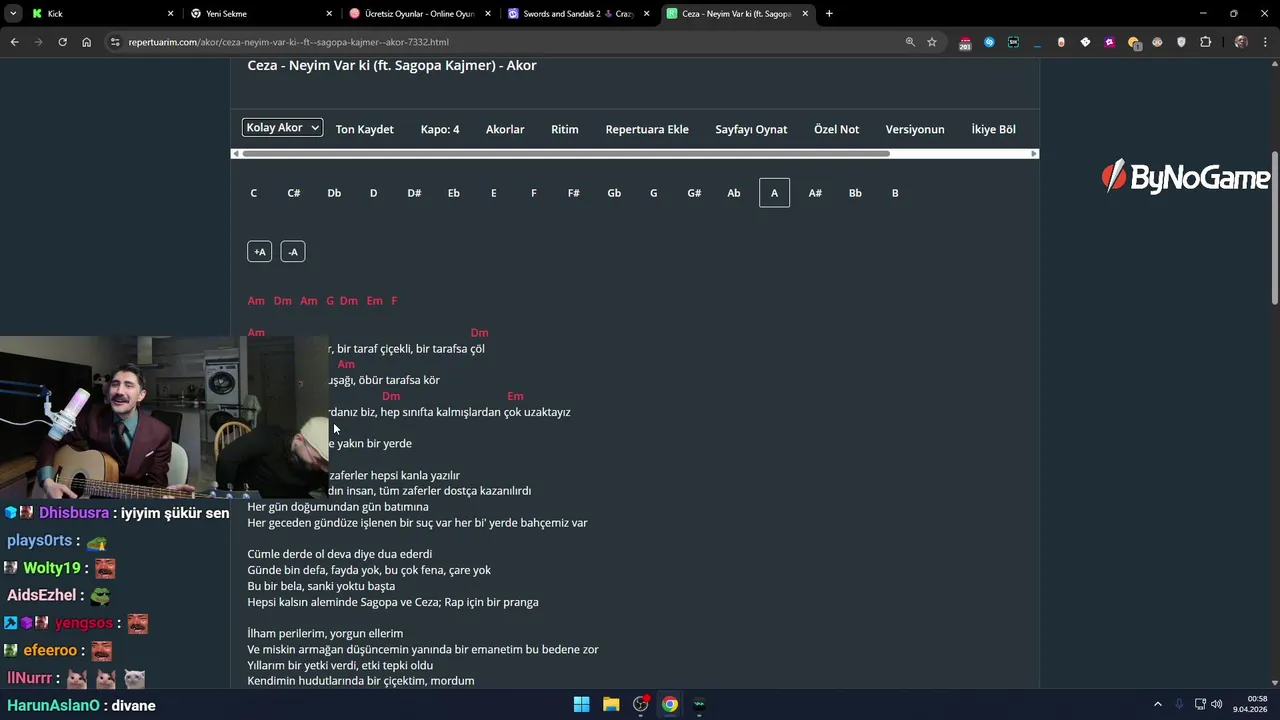Click the horizontal toolbar scrollbar thumb
This screenshot has width=1280, height=720.
coord(565,154)
